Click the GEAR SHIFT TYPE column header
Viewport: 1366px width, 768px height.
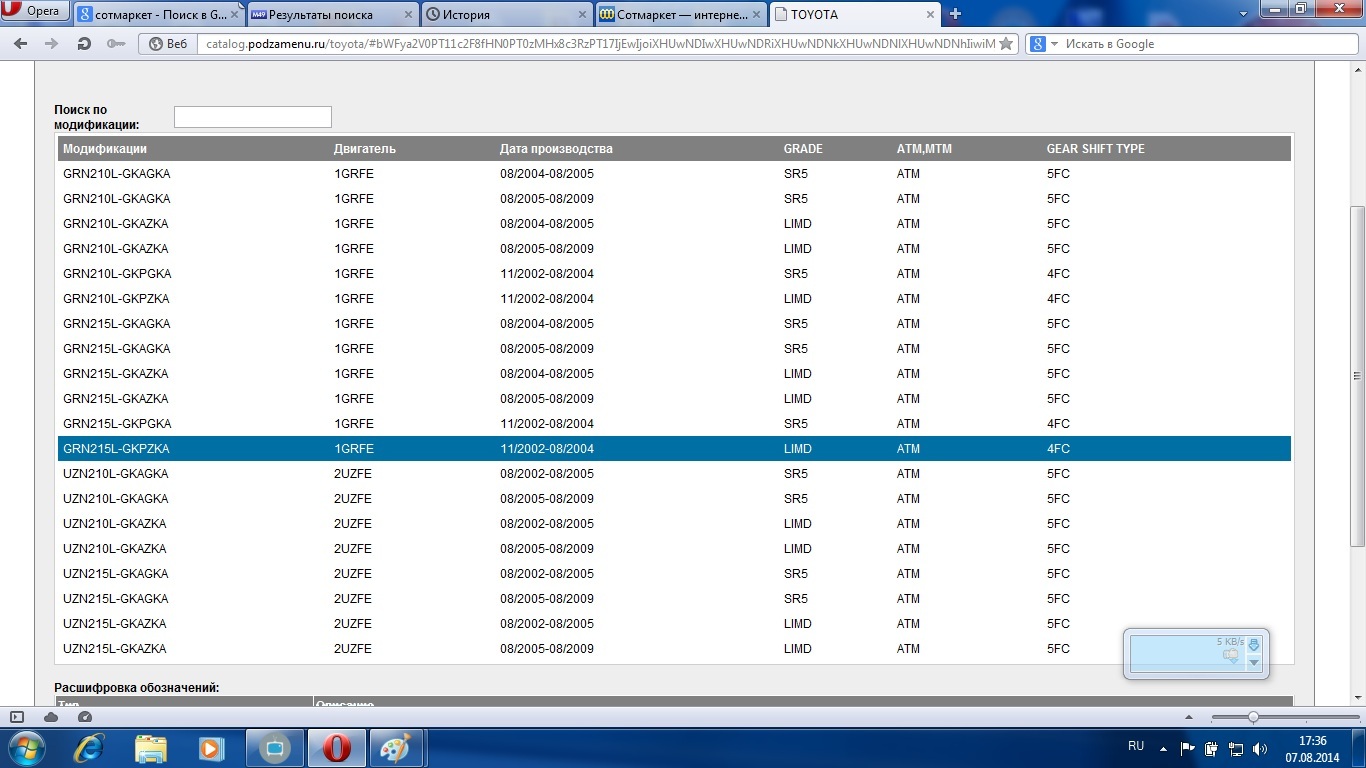click(x=1095, y=149)
